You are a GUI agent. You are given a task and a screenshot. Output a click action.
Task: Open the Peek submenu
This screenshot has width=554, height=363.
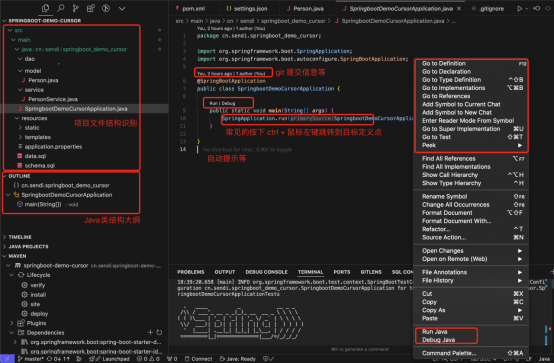(x=471, y=145)
